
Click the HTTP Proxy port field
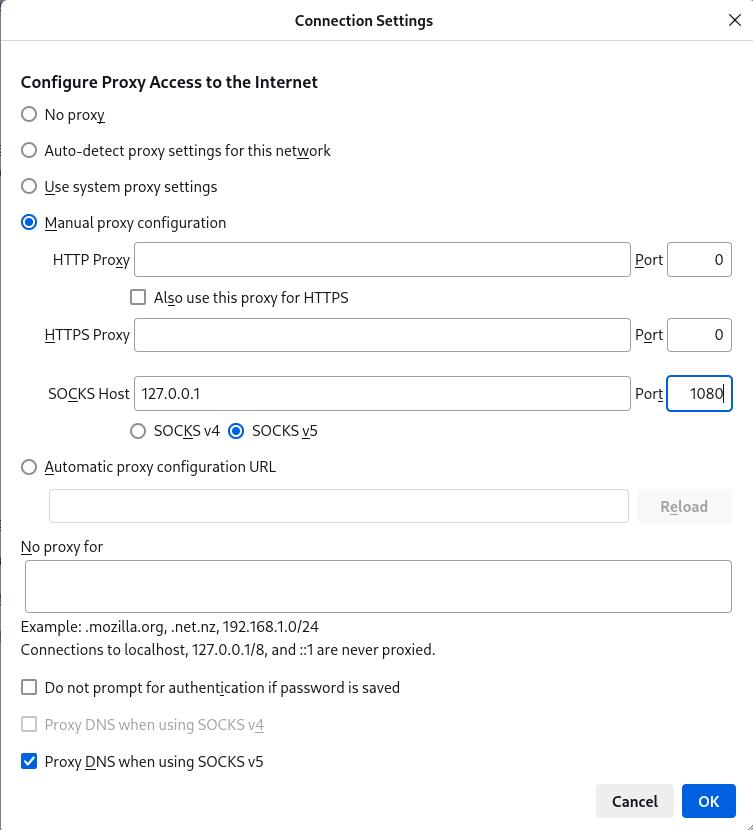pos(699,260)
